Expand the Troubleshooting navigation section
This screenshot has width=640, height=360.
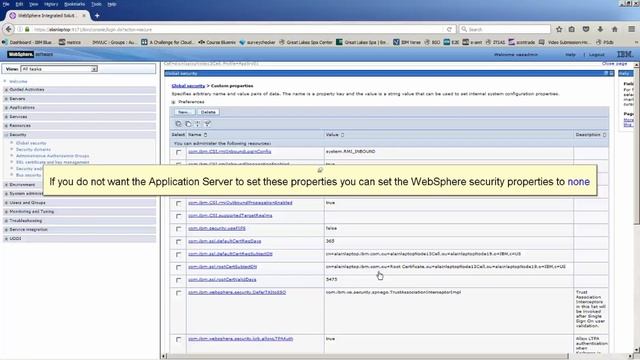click(6, 221)
